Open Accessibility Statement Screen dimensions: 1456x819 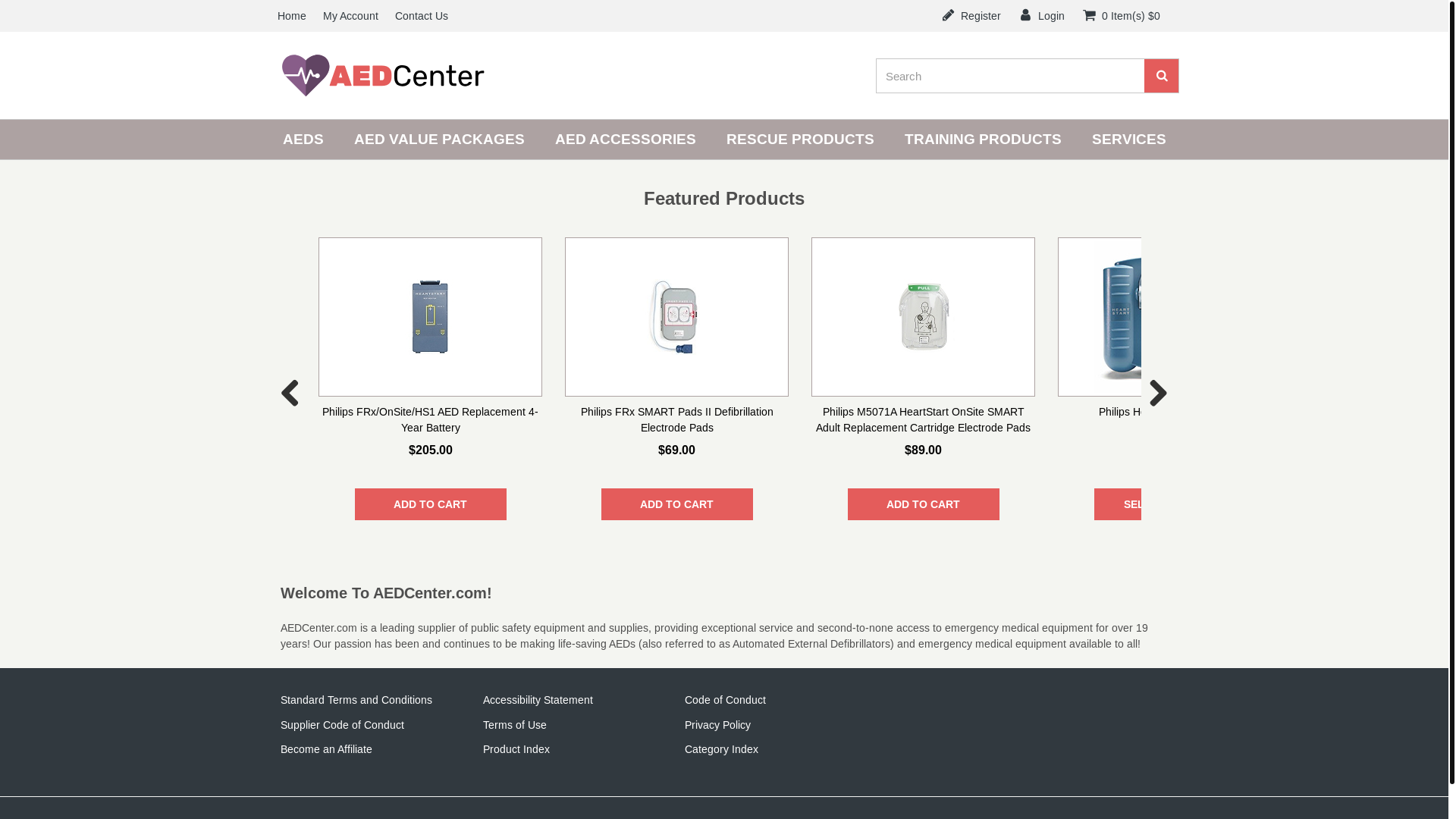tap(538, 700)
